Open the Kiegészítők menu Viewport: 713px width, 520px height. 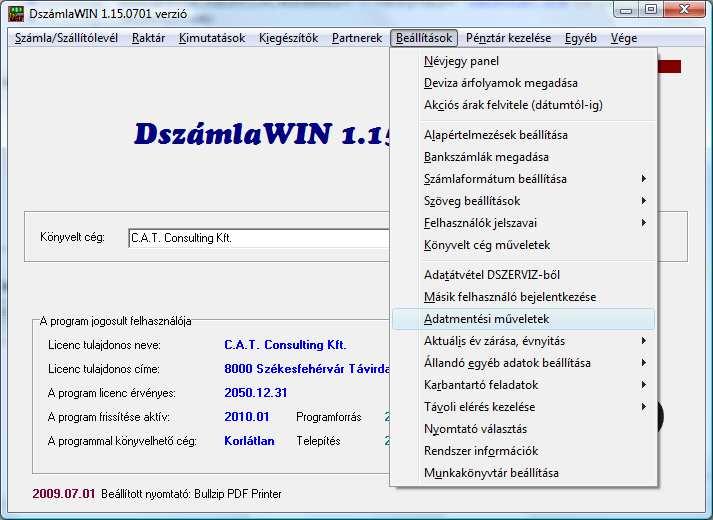pyautogui.click(x=288, y=38)
